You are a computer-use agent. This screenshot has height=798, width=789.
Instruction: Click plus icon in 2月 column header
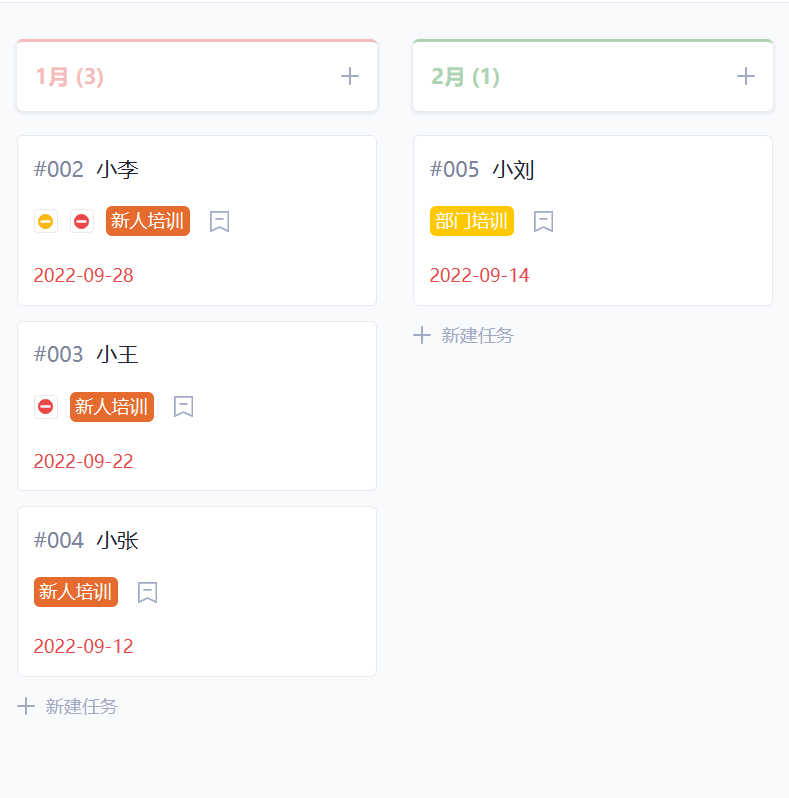coord(745,76)
